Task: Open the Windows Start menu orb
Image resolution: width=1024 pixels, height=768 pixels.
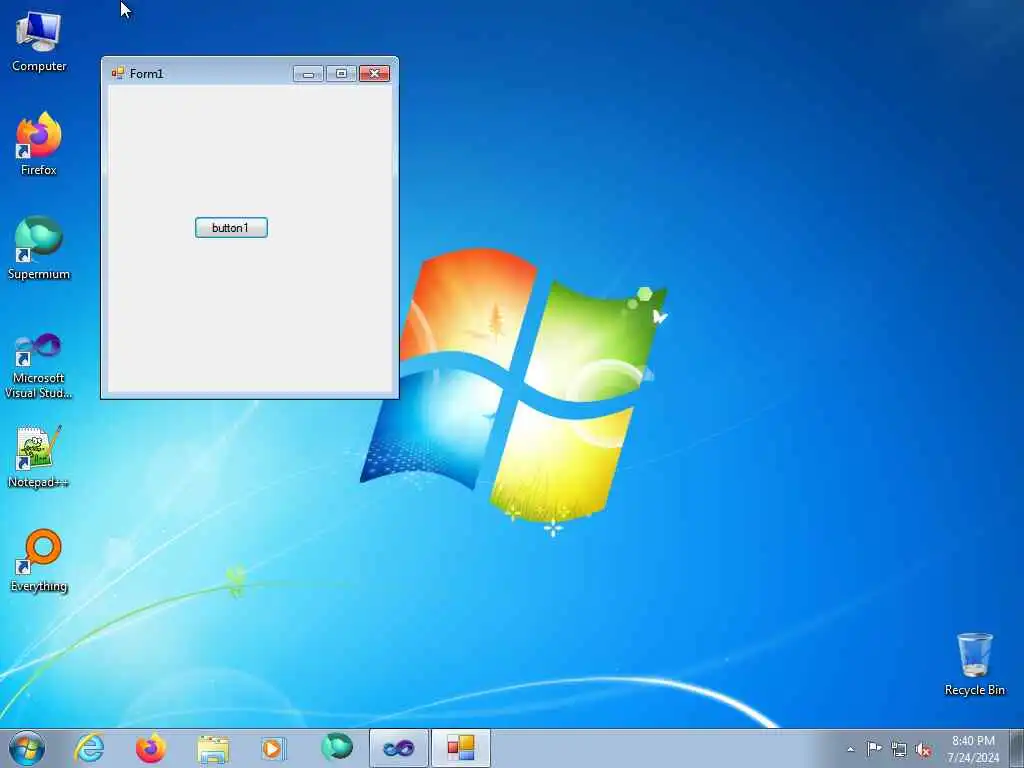Action: [27, 748]
